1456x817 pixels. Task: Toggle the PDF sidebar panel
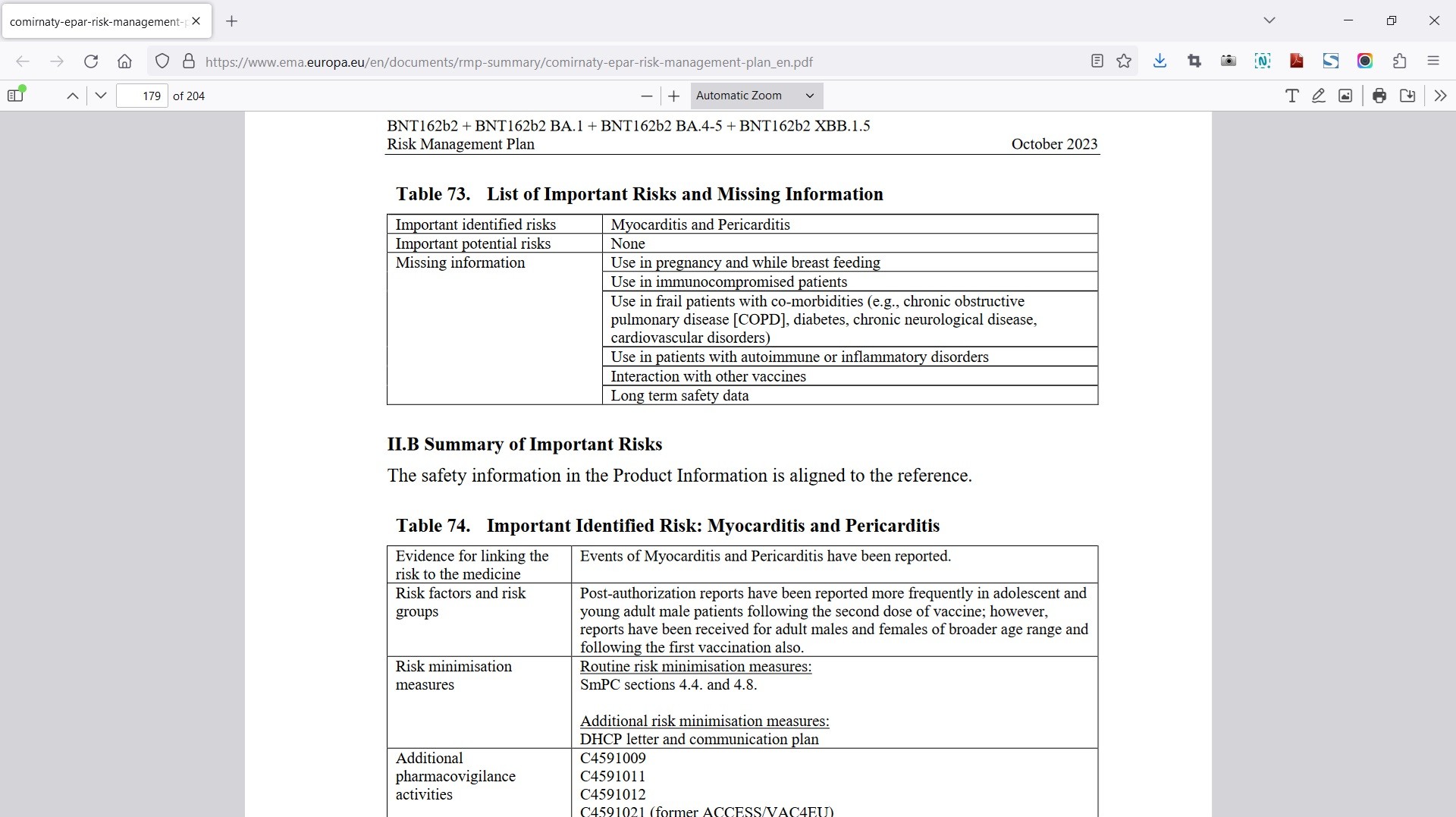coord(16,96)
